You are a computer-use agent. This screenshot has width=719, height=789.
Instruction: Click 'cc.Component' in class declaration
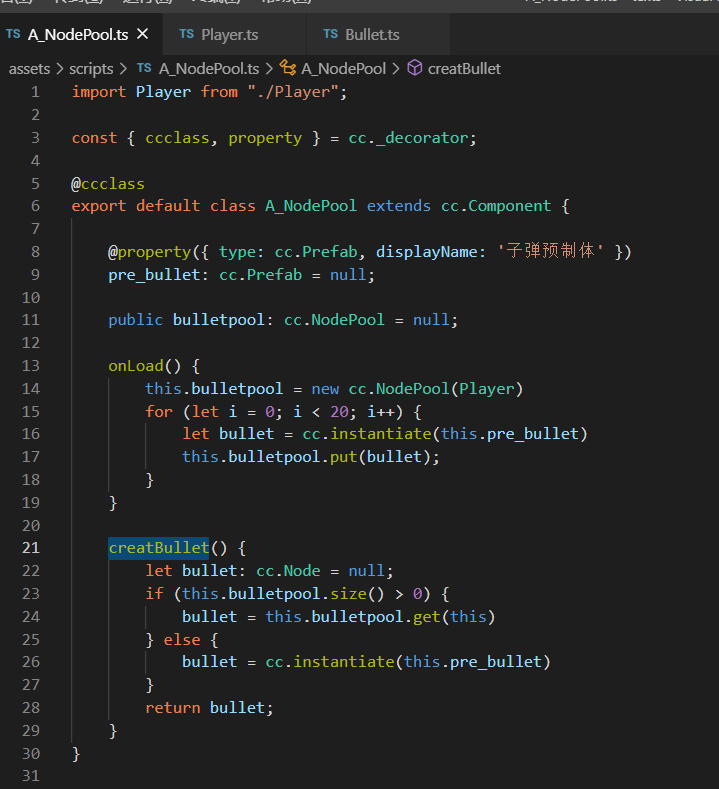point(496,206)
